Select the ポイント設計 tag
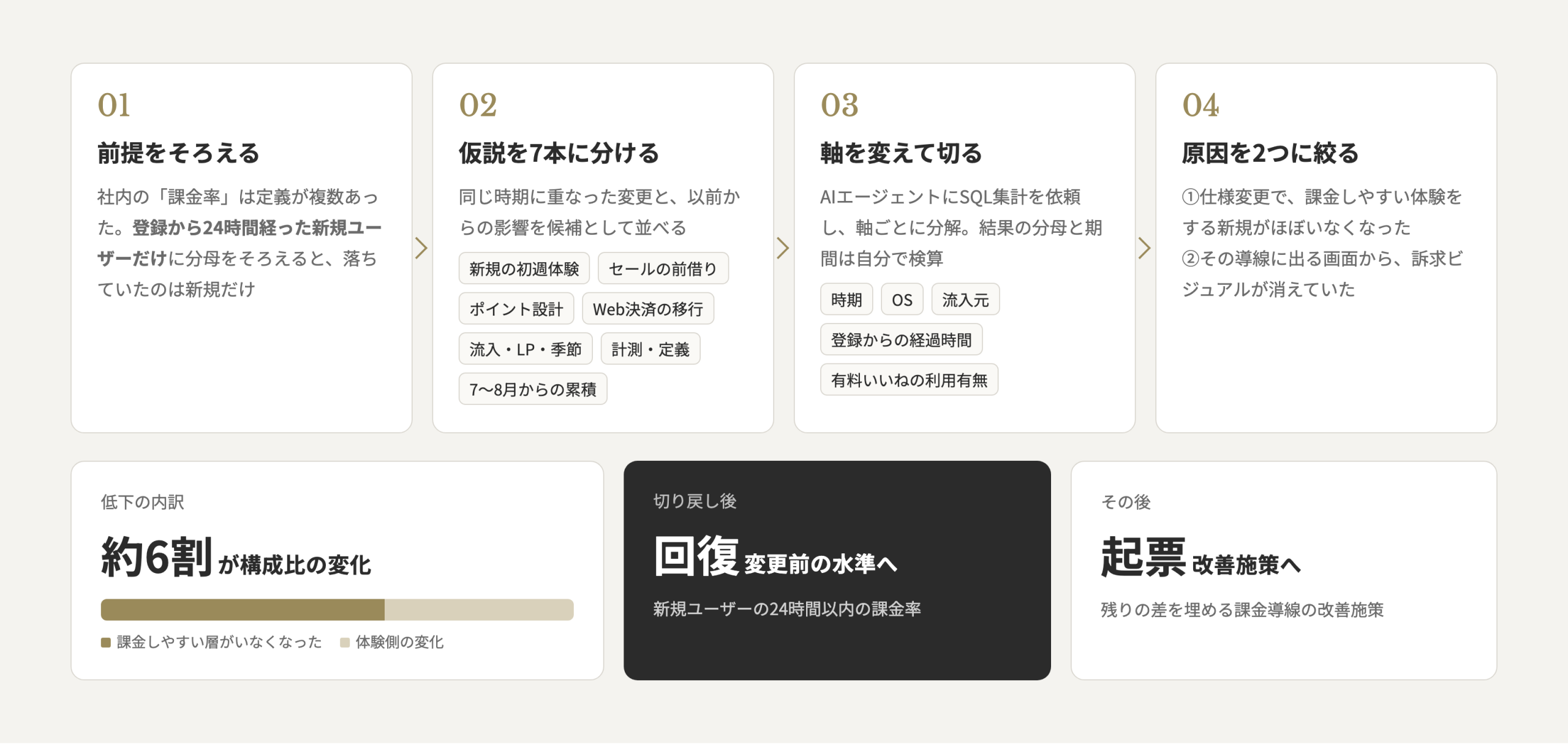 pos(516,309)
